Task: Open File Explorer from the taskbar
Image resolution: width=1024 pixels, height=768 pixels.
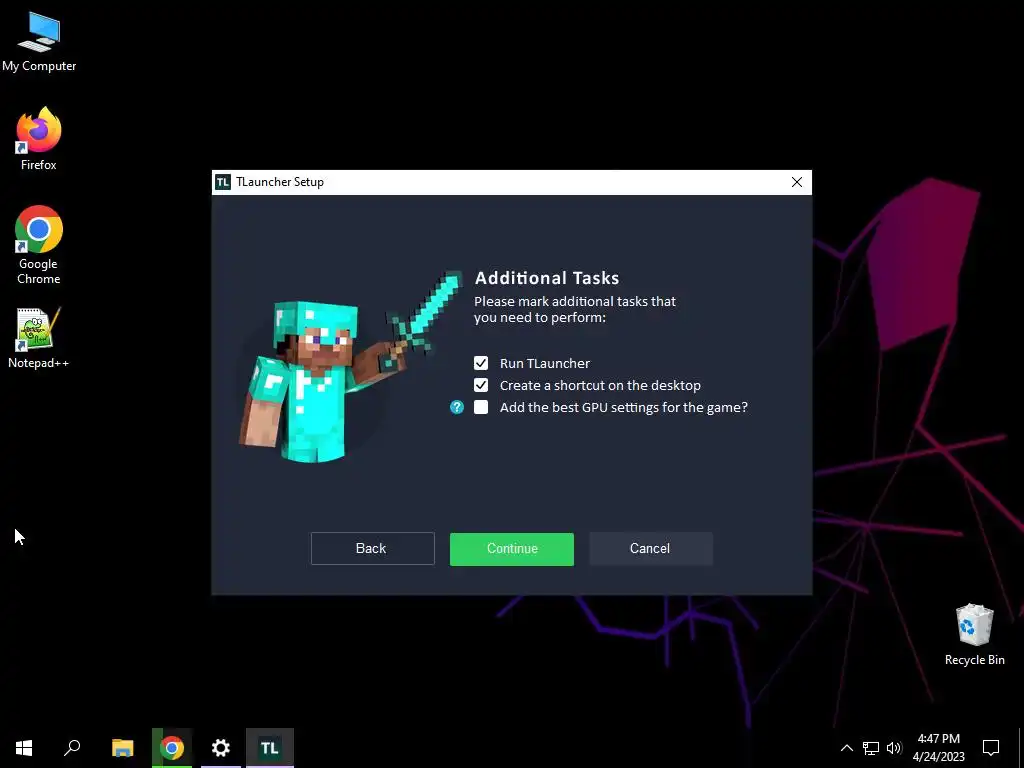Action: tap(122, 748)
